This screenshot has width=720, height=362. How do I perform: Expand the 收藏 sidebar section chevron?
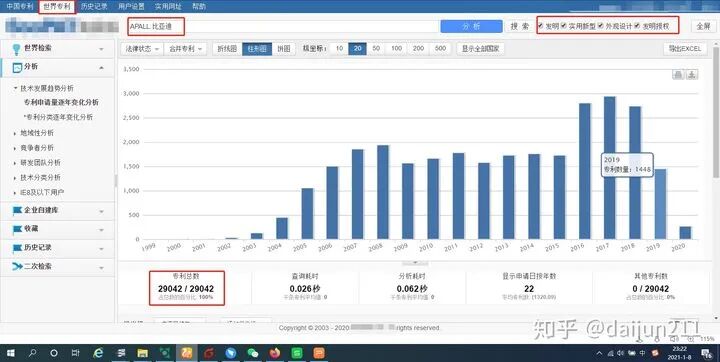(x=101, y=230)
